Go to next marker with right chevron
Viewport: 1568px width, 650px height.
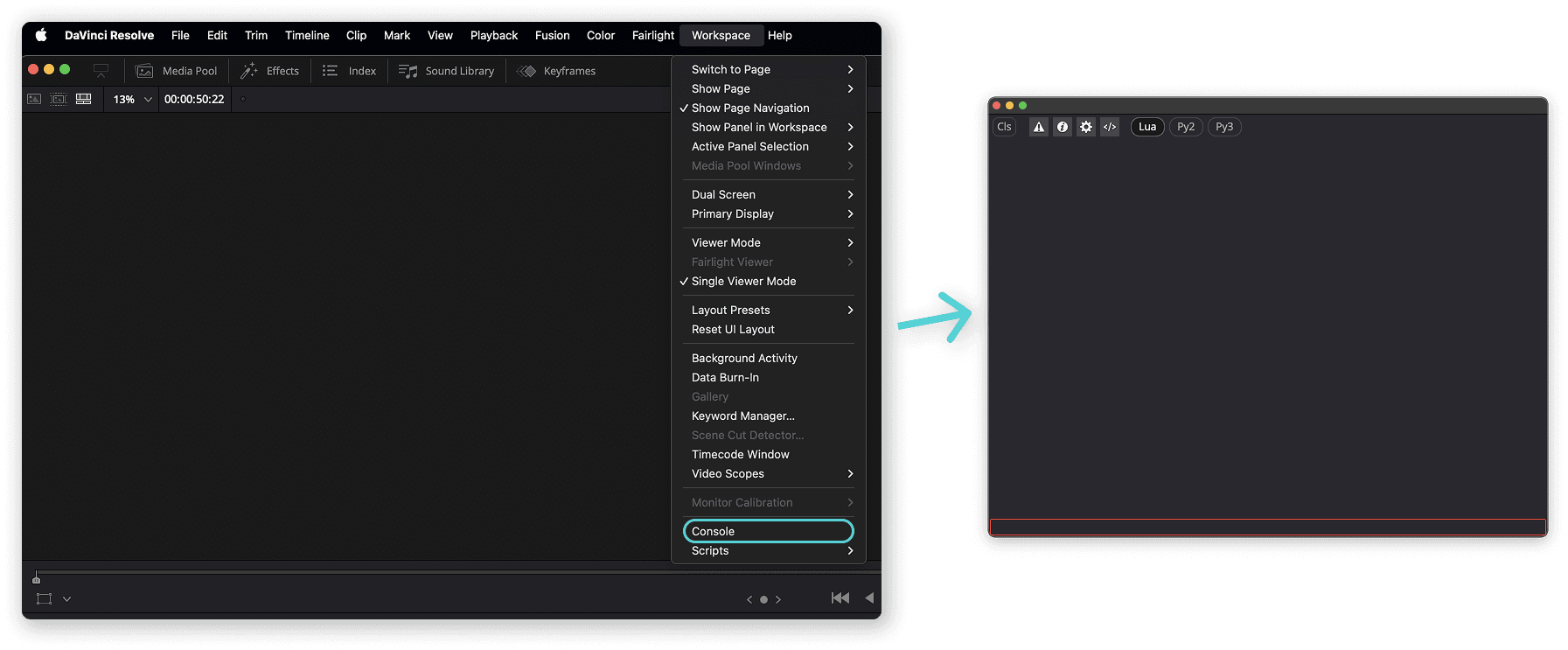coord(778,599)
